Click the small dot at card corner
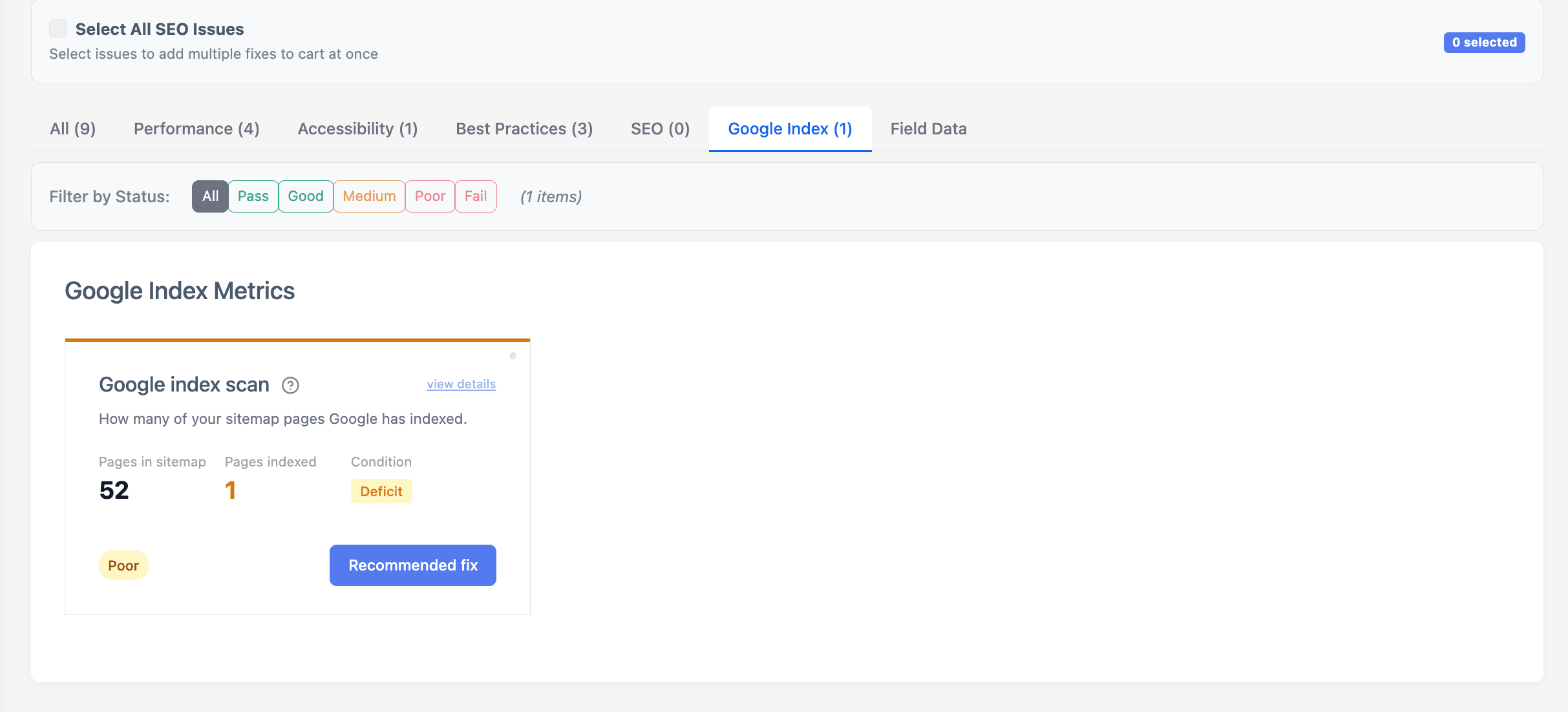Viewport: 1568px width, 712px height. (x=513, y=355)
